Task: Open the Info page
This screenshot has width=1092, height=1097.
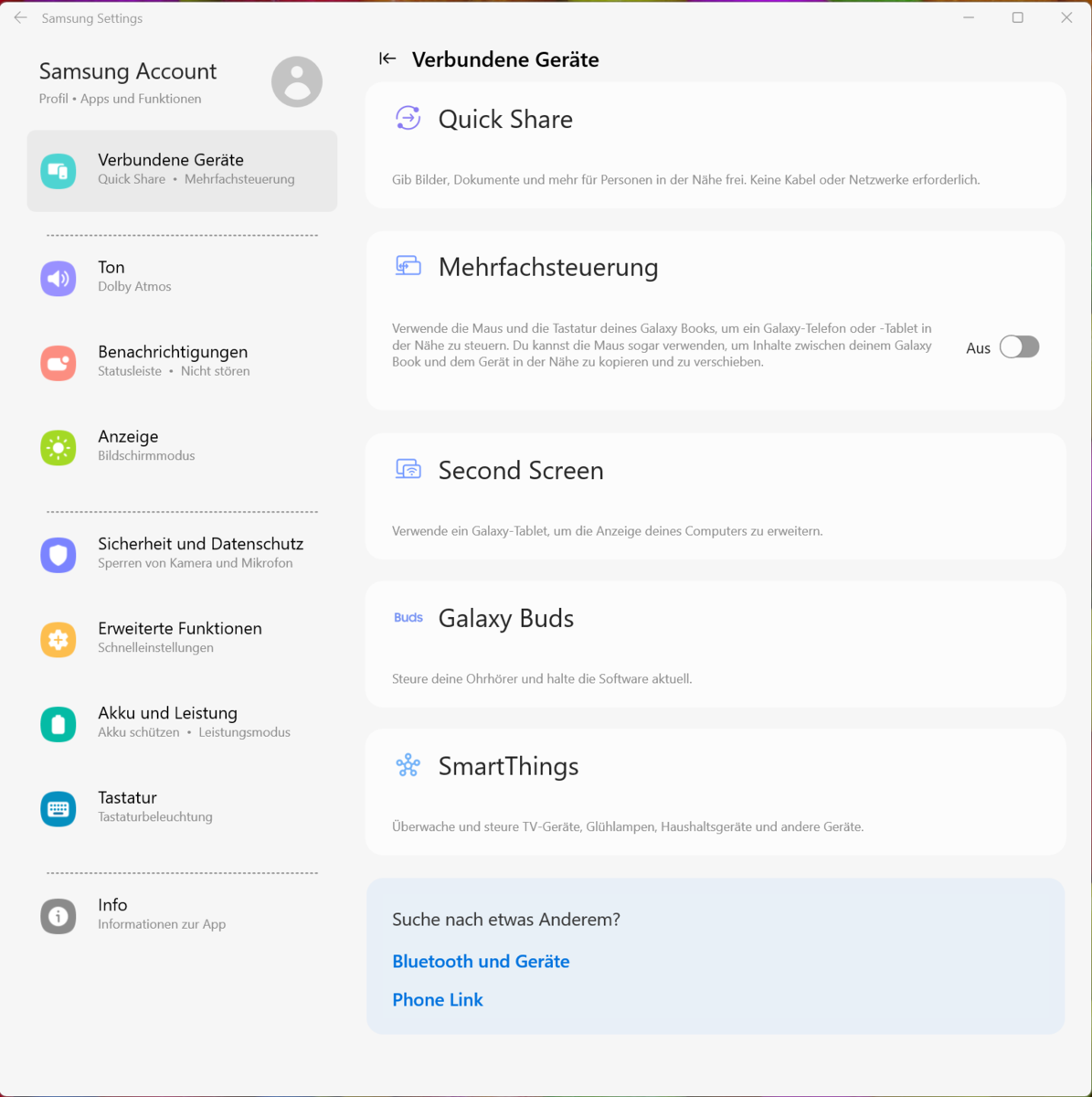Action: pos(182,916)
